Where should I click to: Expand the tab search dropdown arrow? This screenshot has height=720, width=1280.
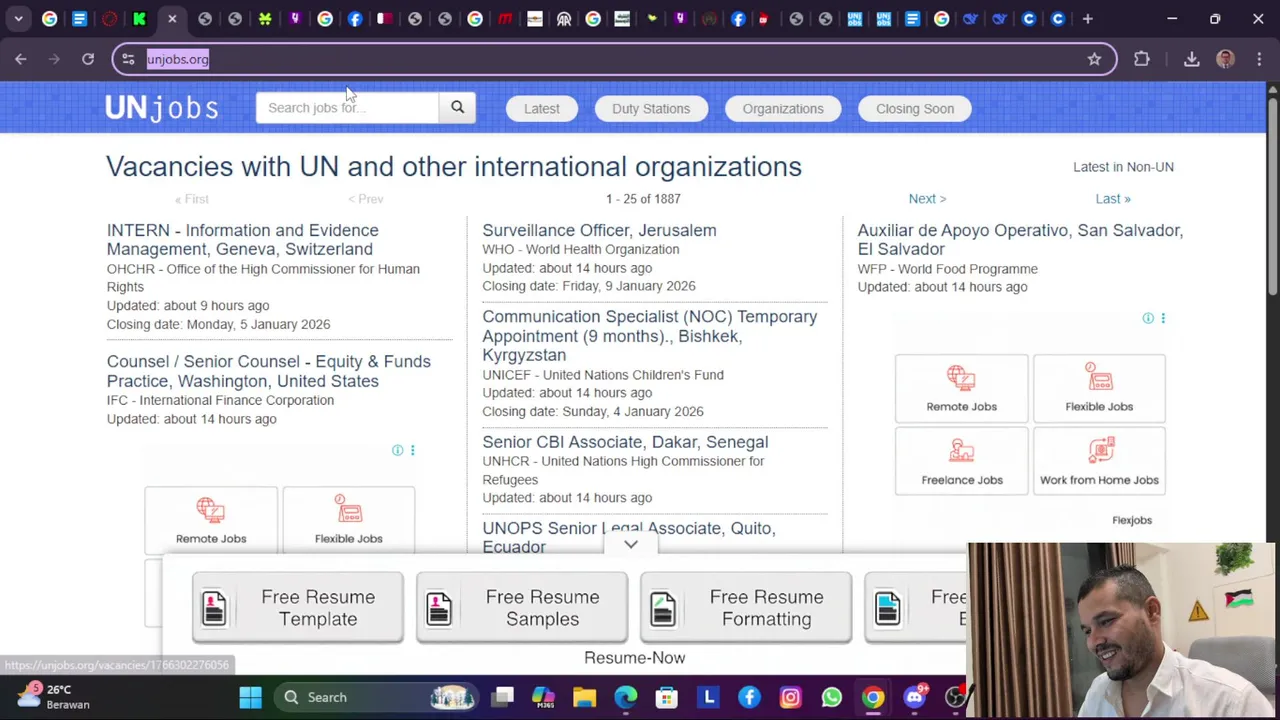click(x=18, y=18)
